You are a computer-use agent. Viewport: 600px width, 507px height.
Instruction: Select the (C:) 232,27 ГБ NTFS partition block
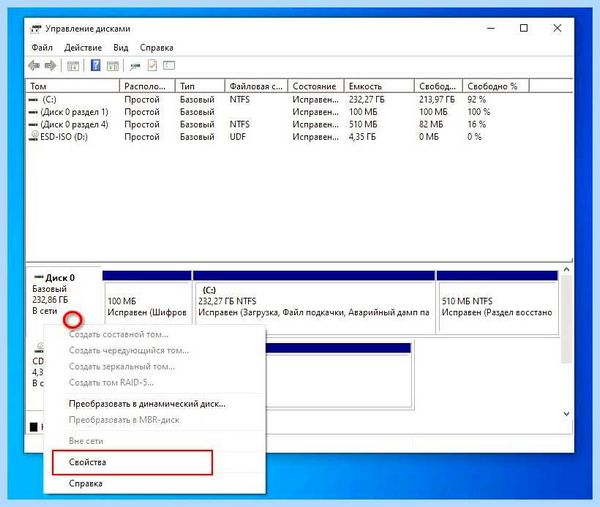pyautogui.click(x=314, y=302)
